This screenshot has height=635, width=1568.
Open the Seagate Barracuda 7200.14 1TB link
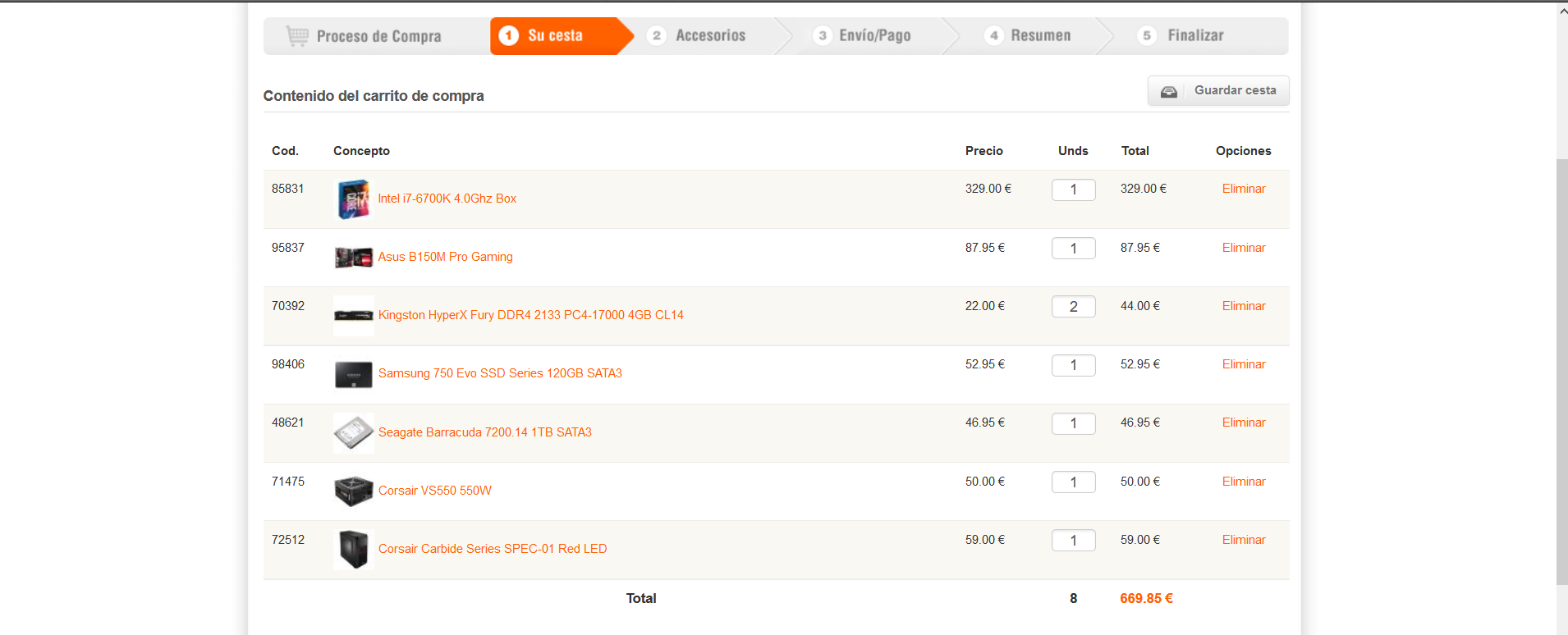click(x=485, y=432)
